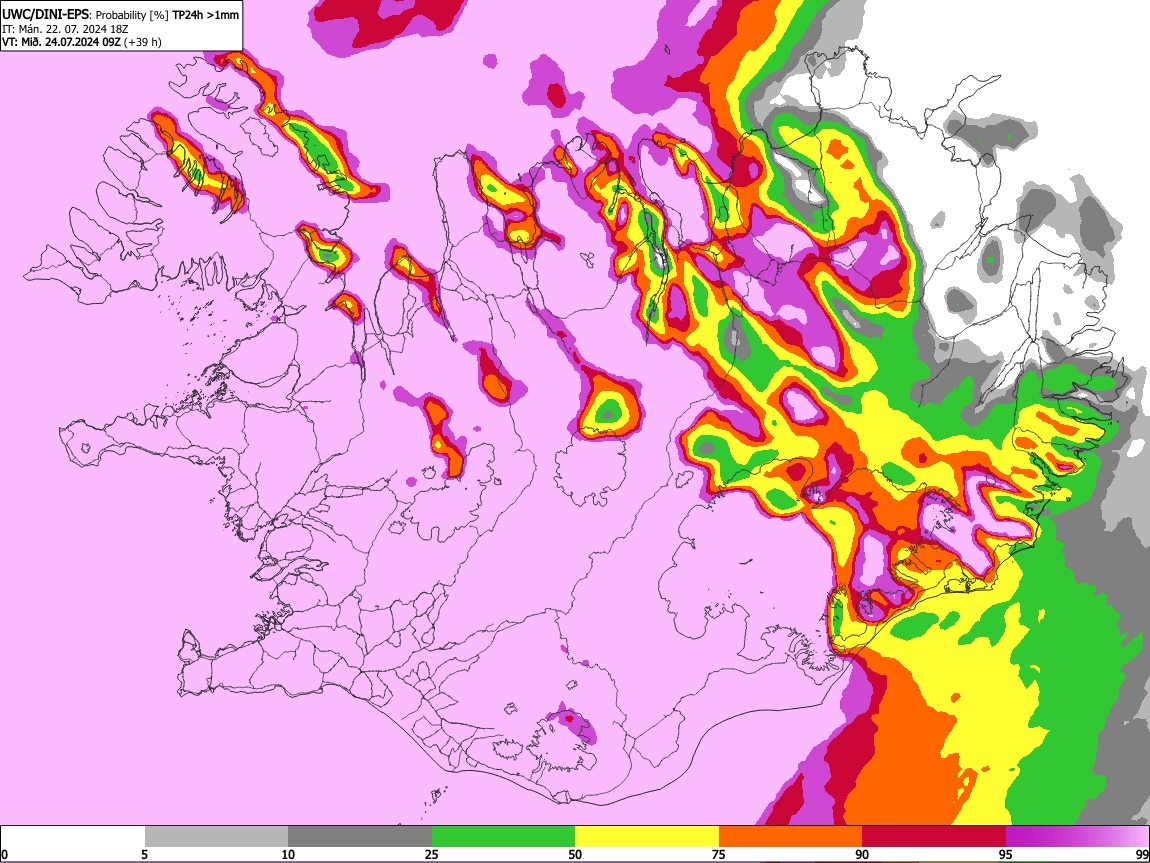
Task: Click the legend value 99
Action: click(x=1141, y=854)
